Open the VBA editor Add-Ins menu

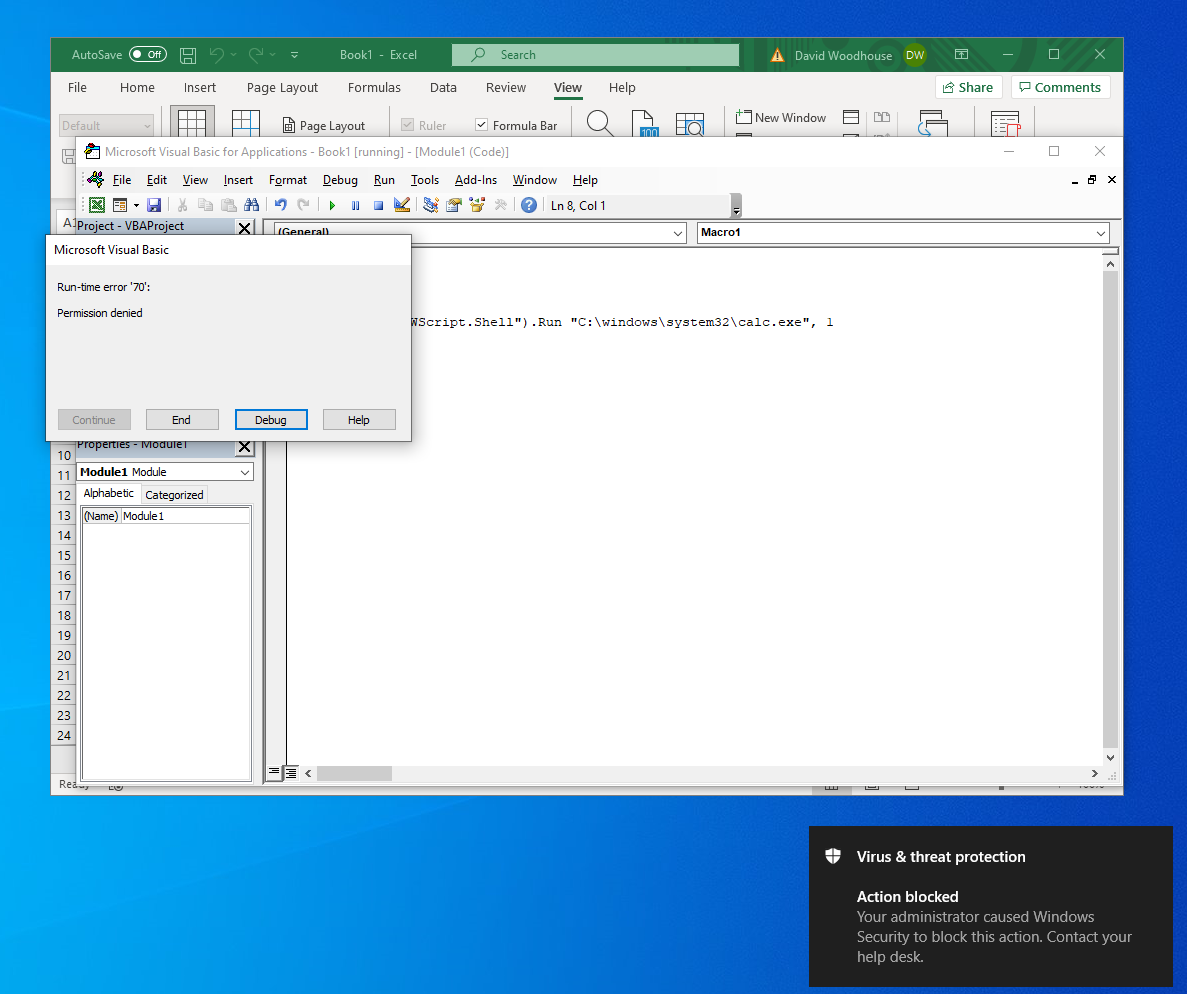point(475,180)
